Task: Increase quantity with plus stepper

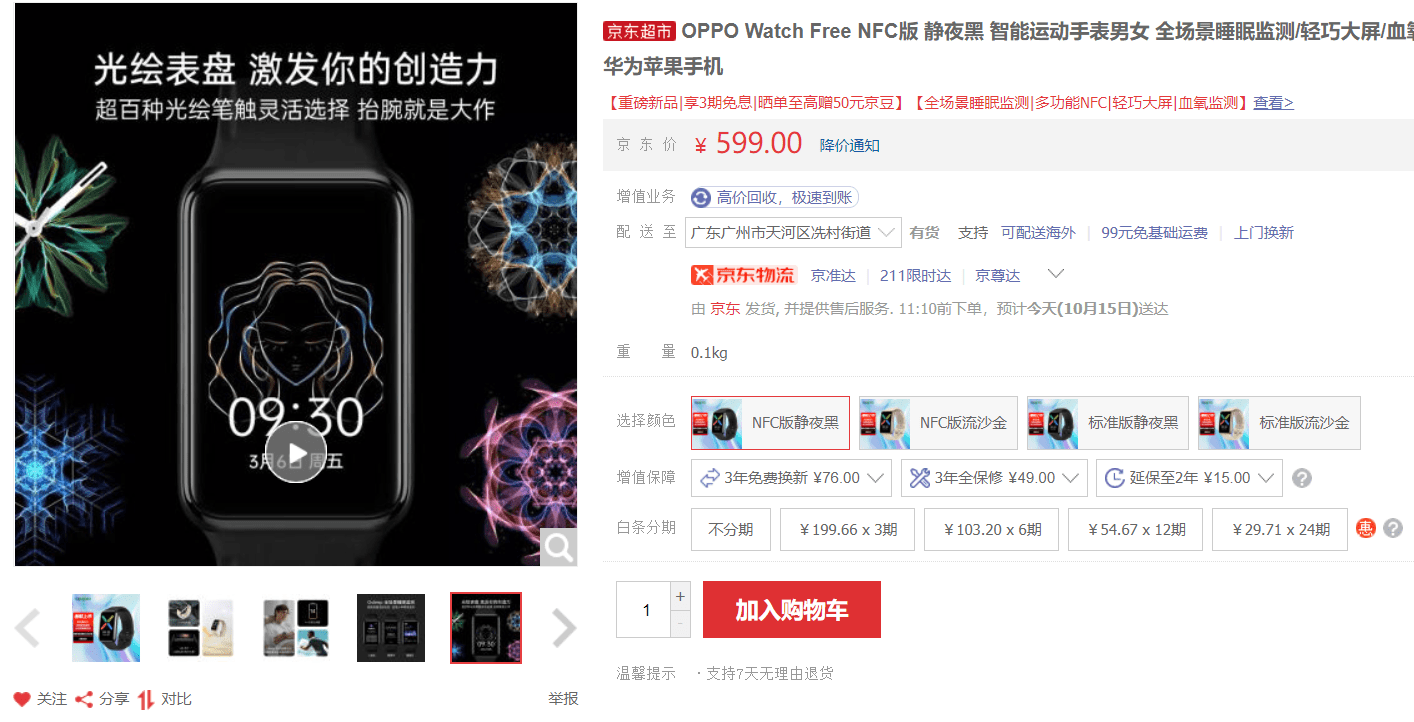Action: (680, 596)
